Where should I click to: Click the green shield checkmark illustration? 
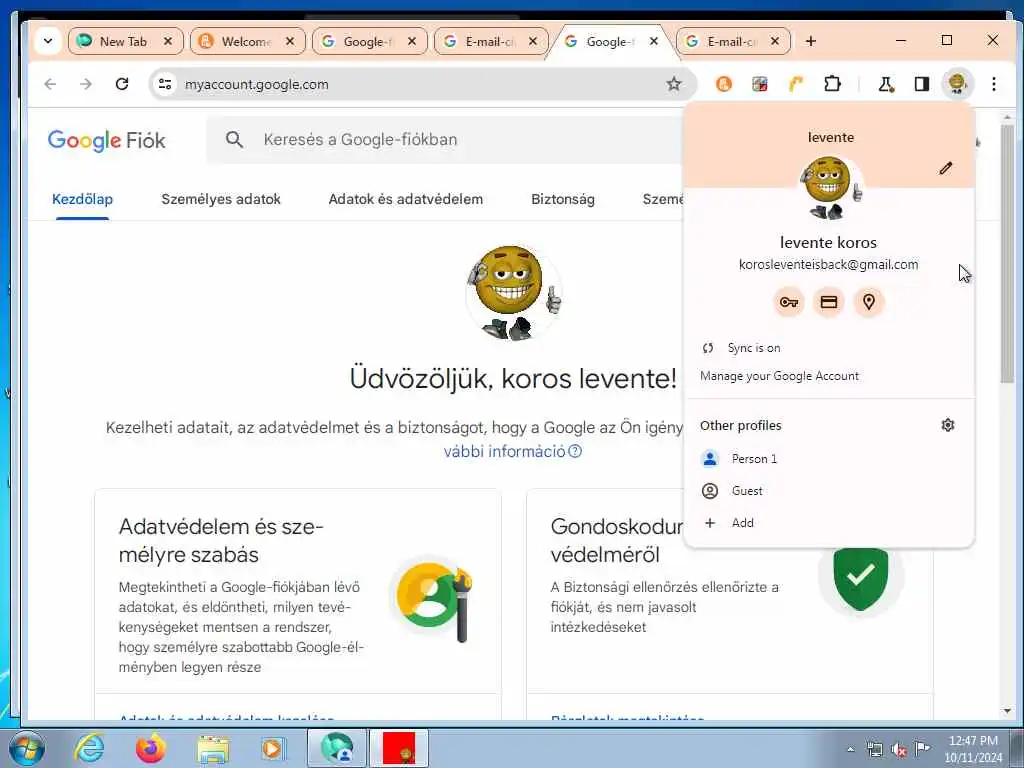[861, 577]
